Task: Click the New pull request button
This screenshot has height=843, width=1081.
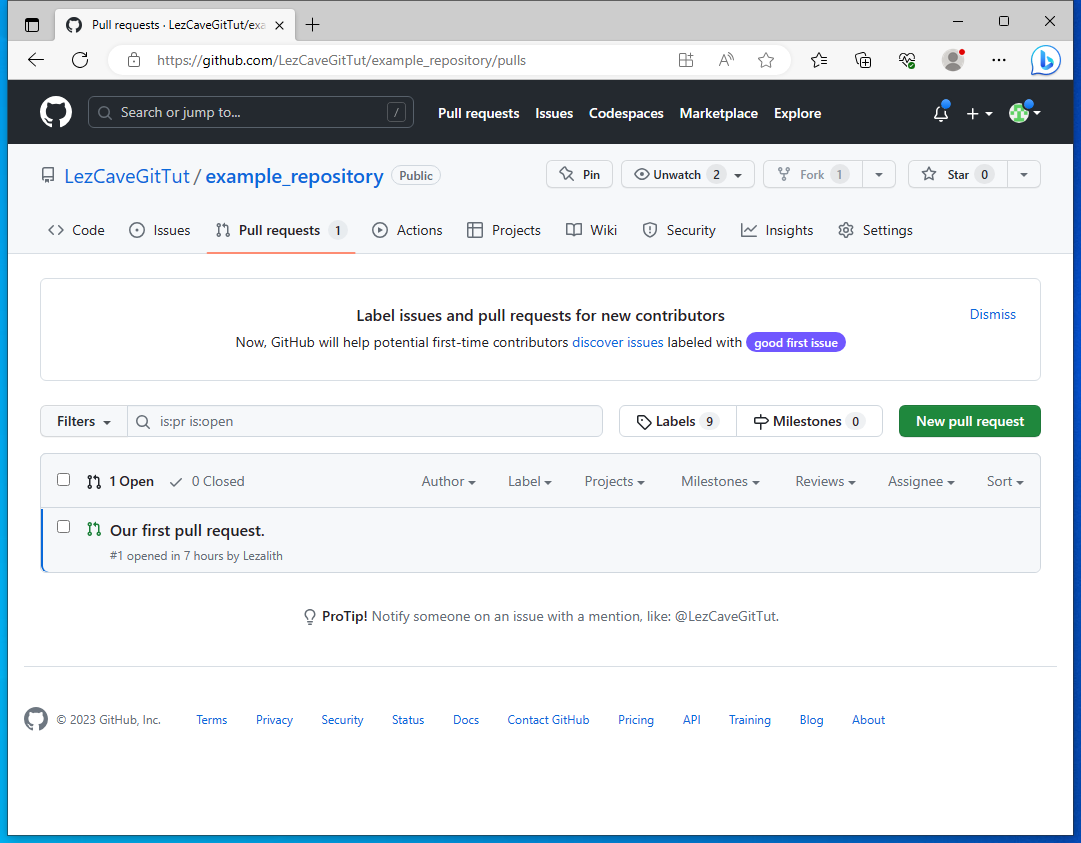Action: (x=969, y=421)
